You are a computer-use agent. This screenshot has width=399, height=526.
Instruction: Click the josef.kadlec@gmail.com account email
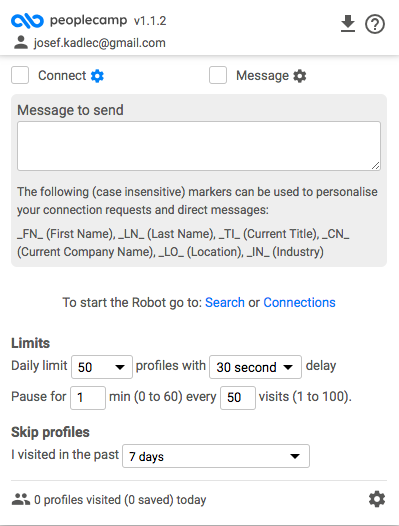click(x=100, y=43)
